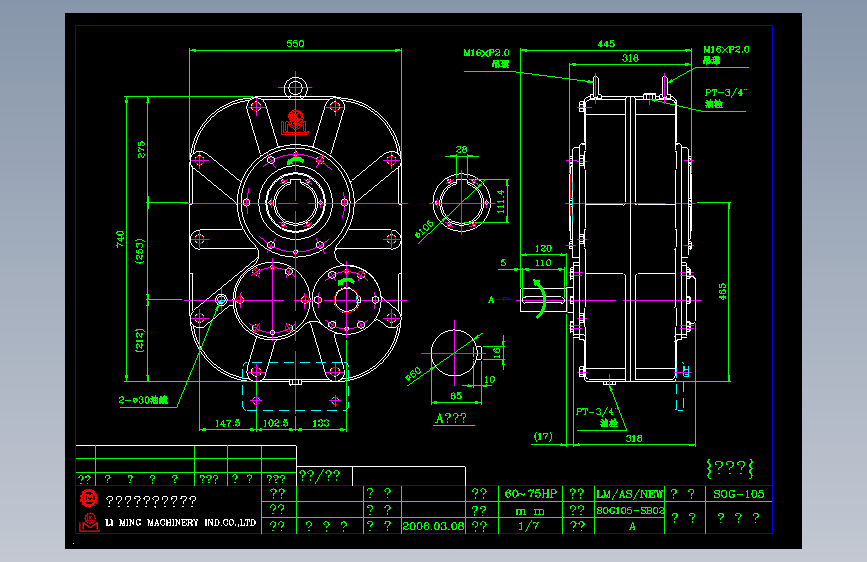Click the 110 shaft dimension value
The height and width of the screenshot is (562, 867).
coord(543,263)
